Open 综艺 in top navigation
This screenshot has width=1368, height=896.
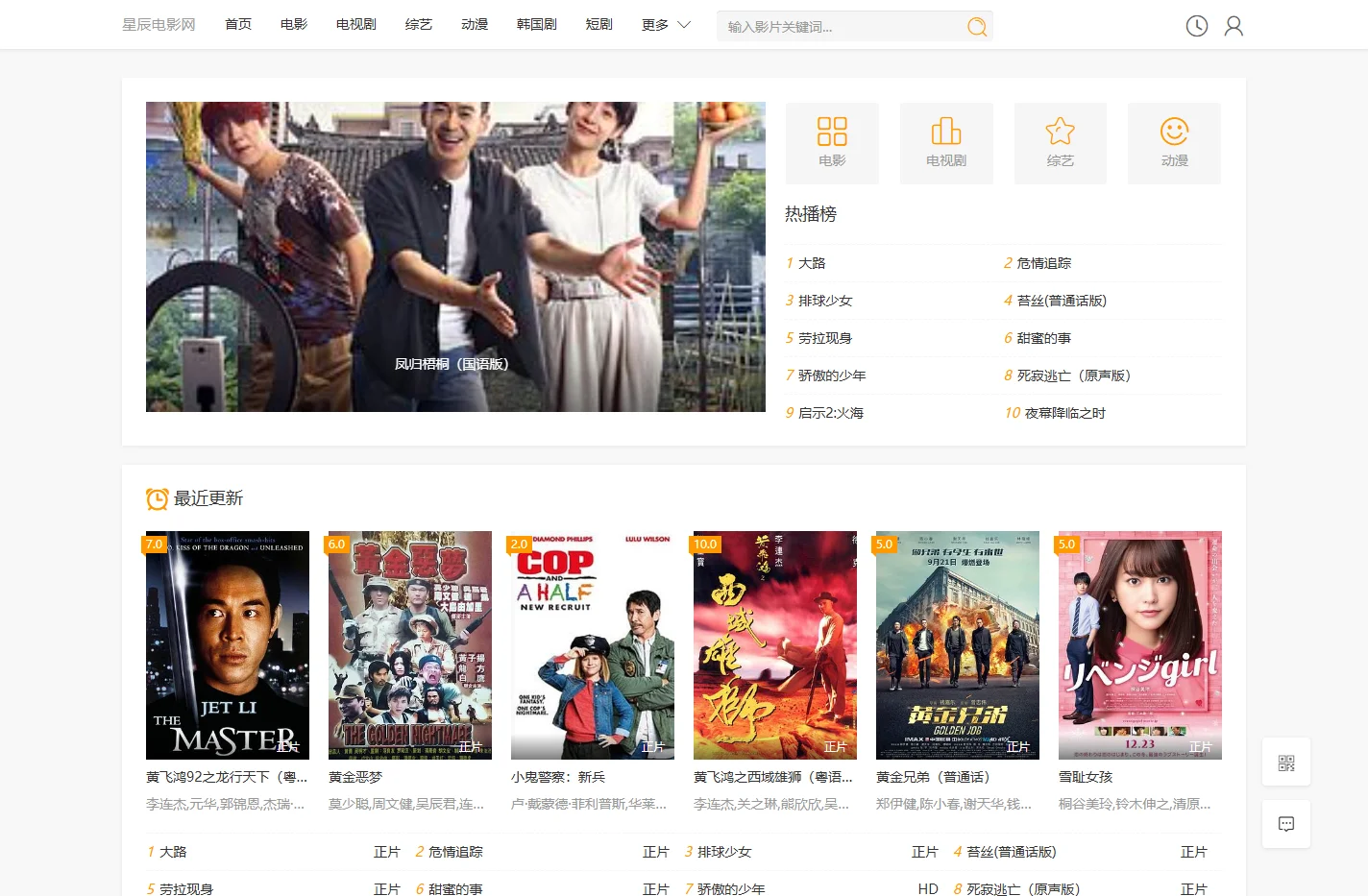coord(419,25)
